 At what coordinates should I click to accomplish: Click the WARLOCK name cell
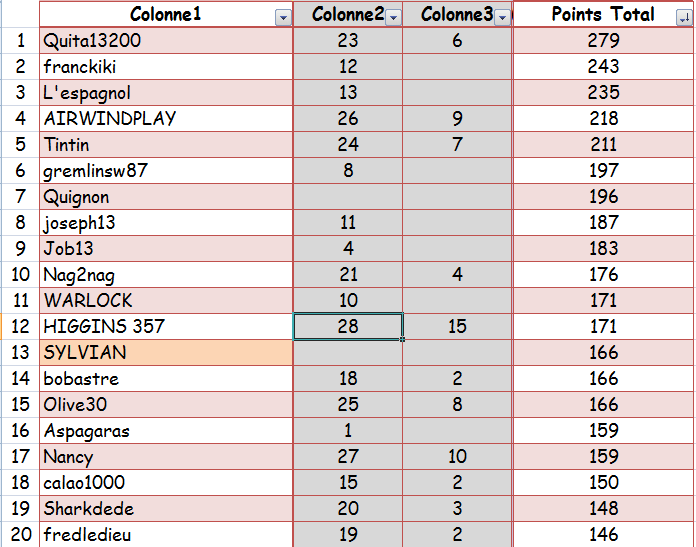pos(166,301)
